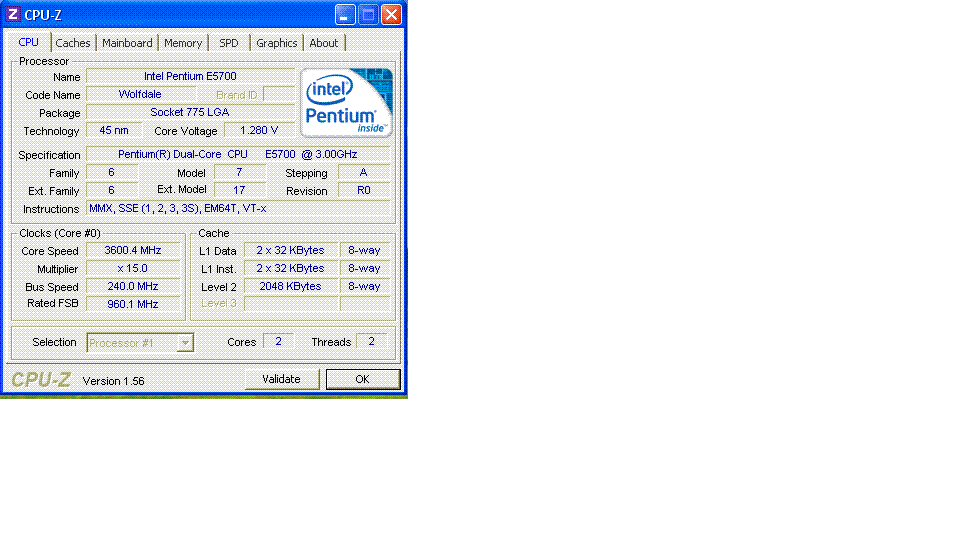This screenshot has height=540, width=960.
Task: Click the L1 Data 8-way associativity value
Action: click(x=365, y=250)
